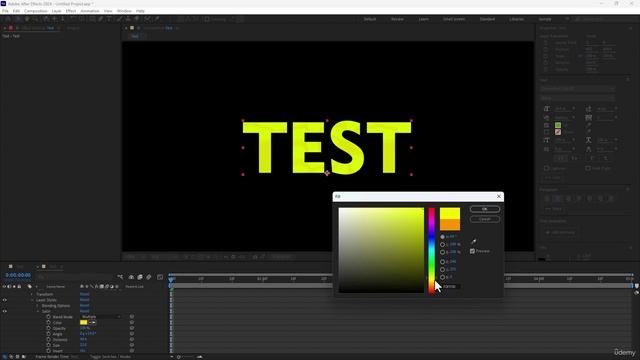The height and width of the screenshot is (360, 640).
Task: Click the stopwatch beside Angle
Action: (x=49, y=334)
